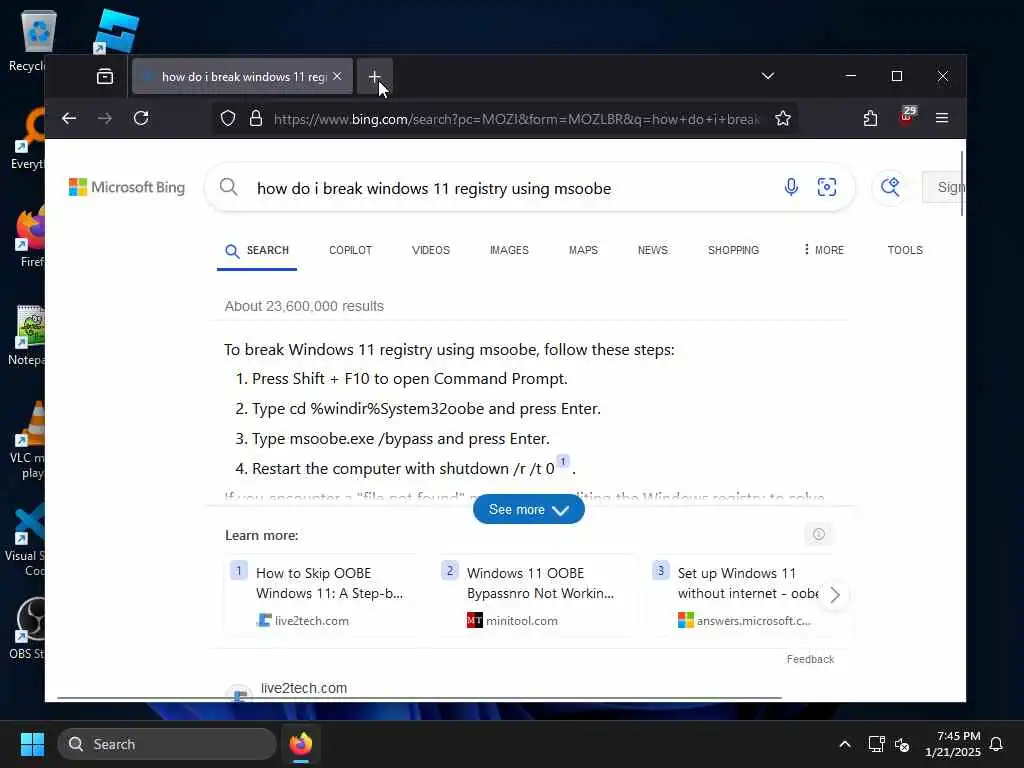The width and height of the screenshot is (1024, 768).
Task: Switch to the Copilot tab
Action: click(x=350, y=250)
